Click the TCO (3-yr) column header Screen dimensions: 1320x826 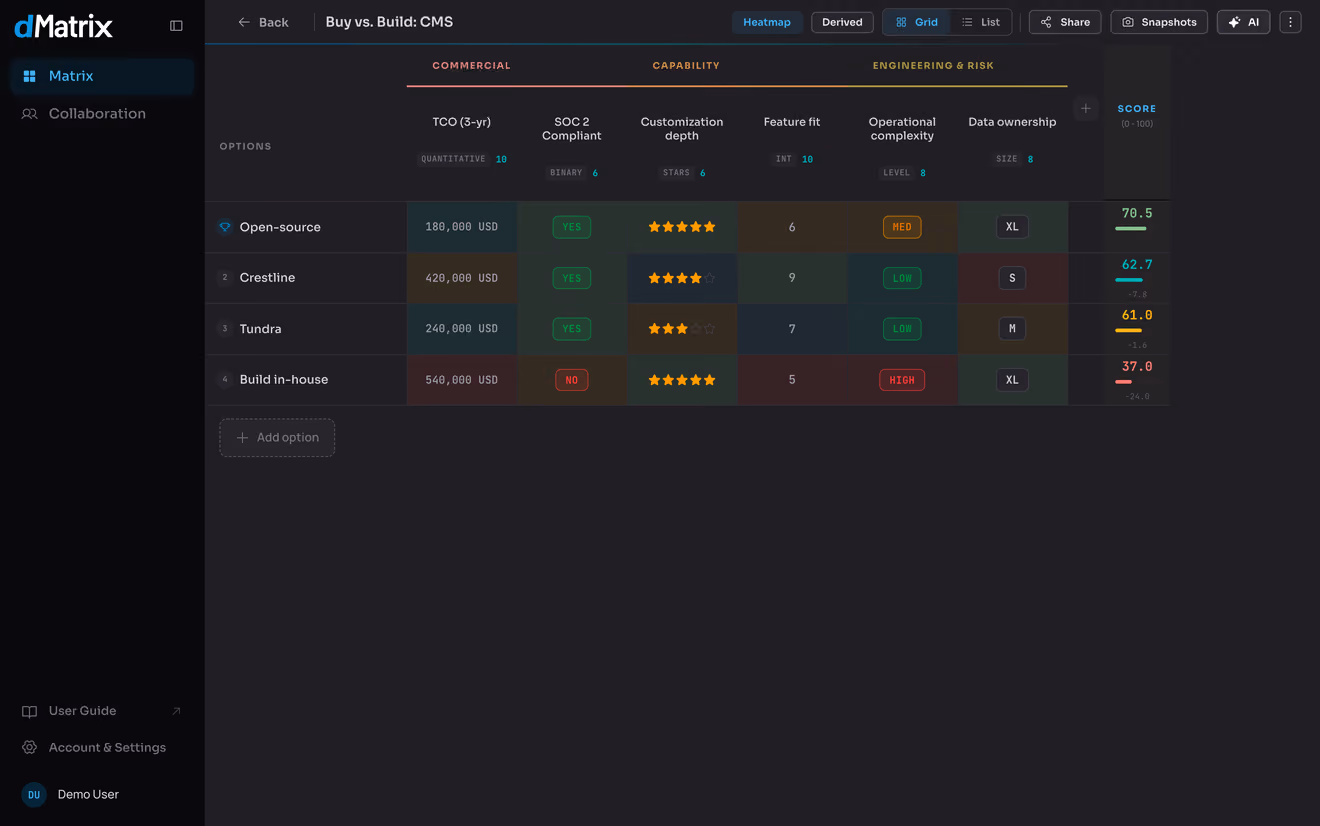[x=462, y=122]
